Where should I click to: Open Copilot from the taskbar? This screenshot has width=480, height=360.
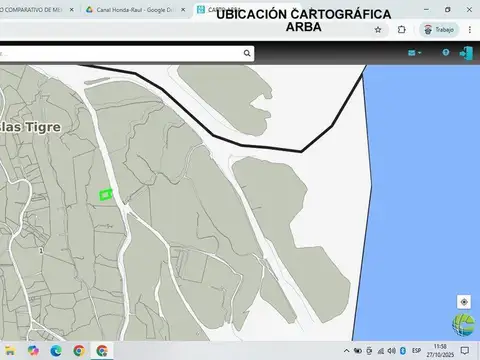pyautogui.click(x=33, y=351)
